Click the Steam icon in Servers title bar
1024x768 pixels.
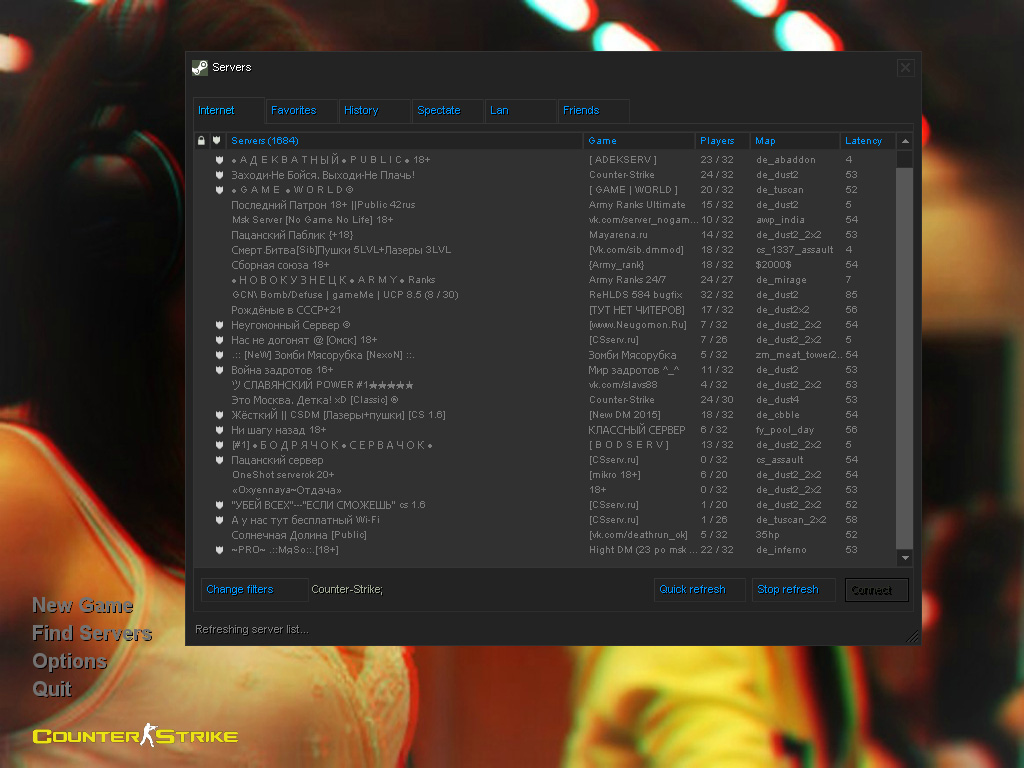(200, 67)
